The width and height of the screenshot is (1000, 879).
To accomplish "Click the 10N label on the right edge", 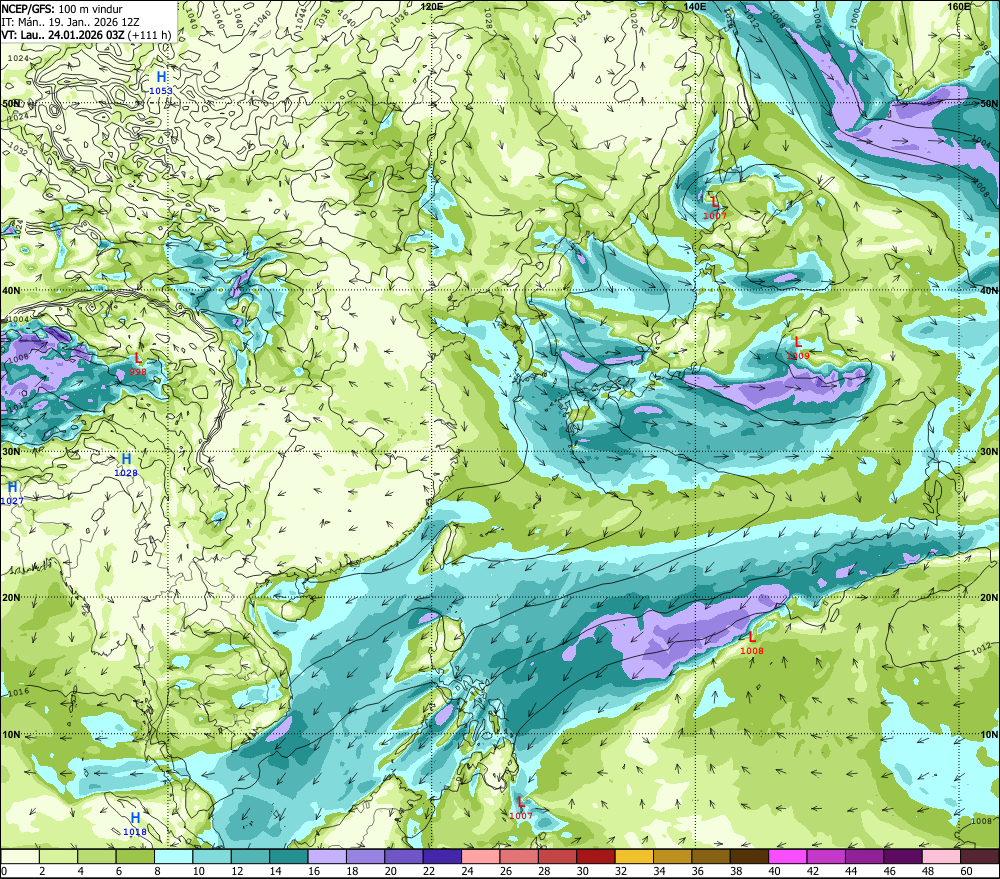I will [989, 734].
